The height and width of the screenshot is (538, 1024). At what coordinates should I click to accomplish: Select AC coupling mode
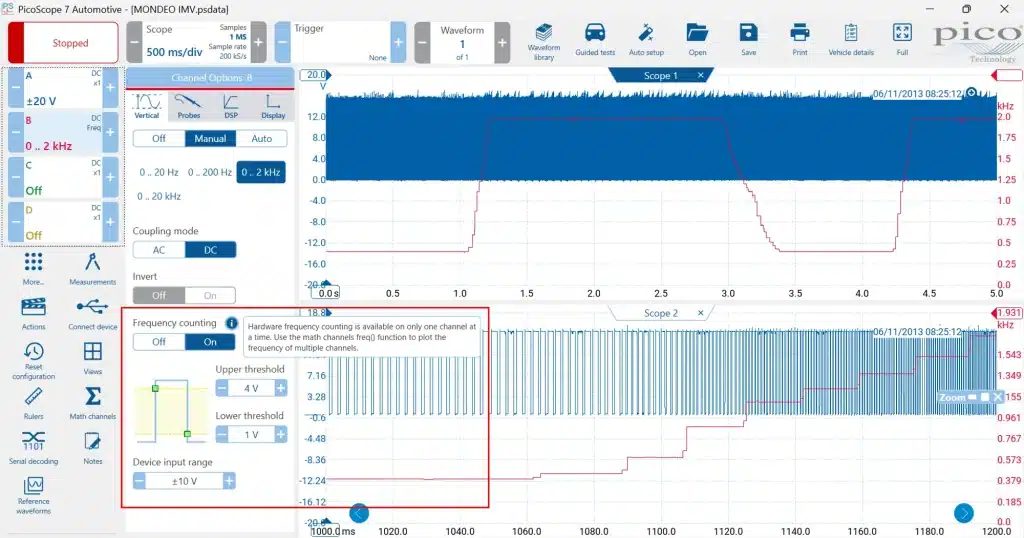pos(159,250)
